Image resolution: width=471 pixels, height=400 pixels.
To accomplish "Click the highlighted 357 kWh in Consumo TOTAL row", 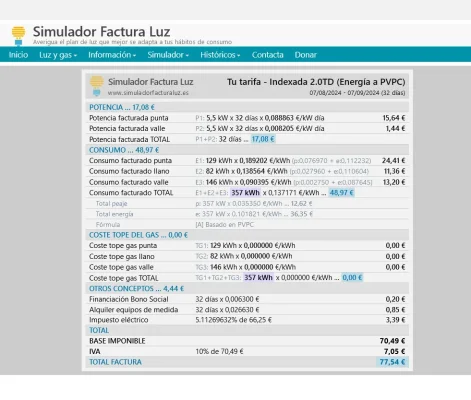I will 245,193.
